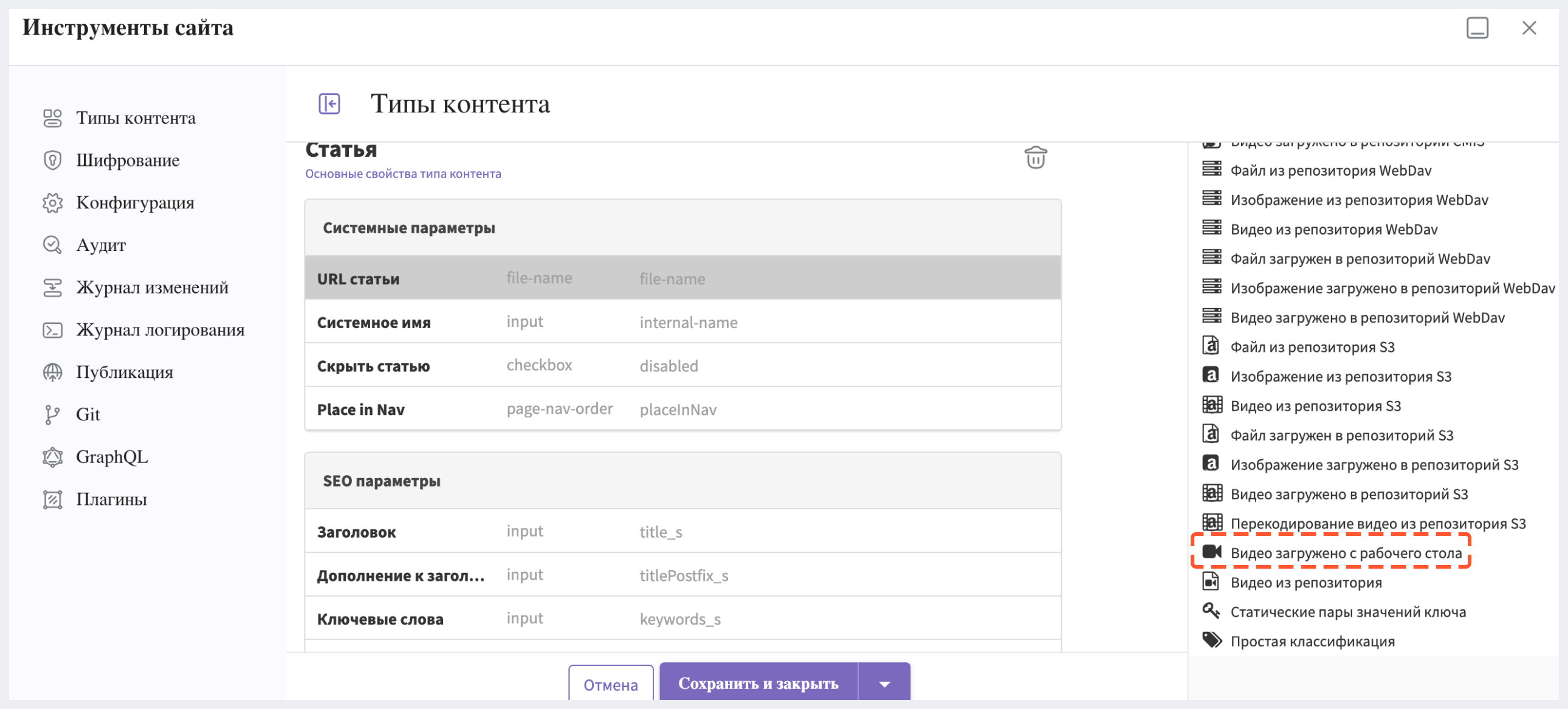Click the logging console terminal icon
The width and height of the screenshot is (1568, 709).
point(52,330)
